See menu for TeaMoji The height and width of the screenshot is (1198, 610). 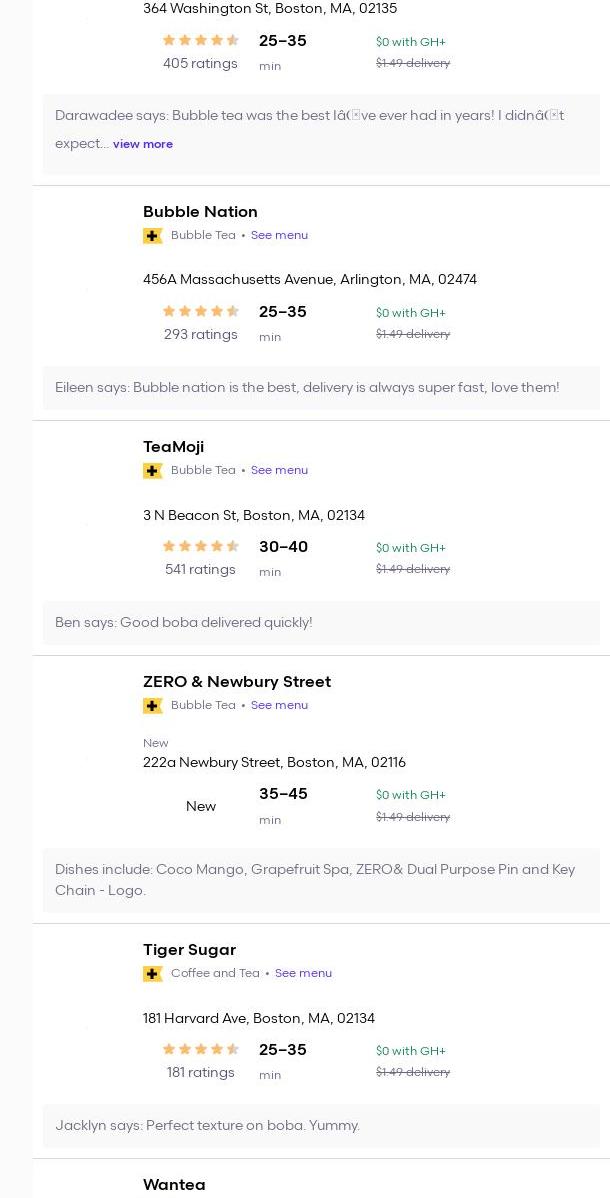tap(279, 471)
